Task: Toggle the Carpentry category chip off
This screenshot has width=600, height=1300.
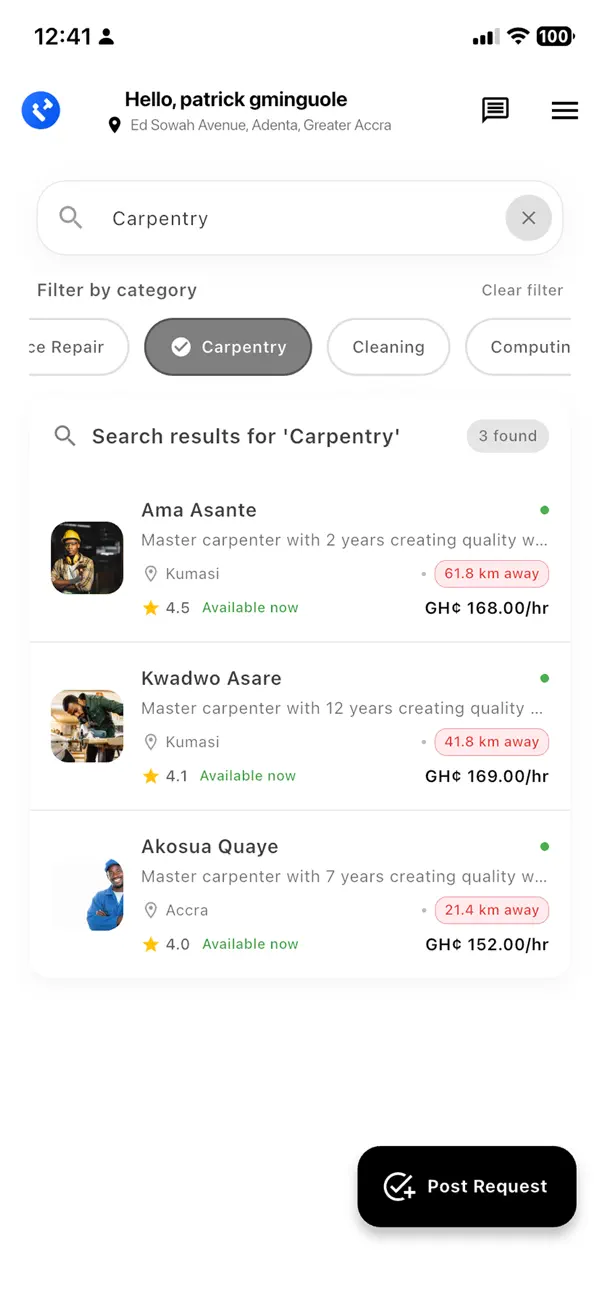Action: pos(228,347)
